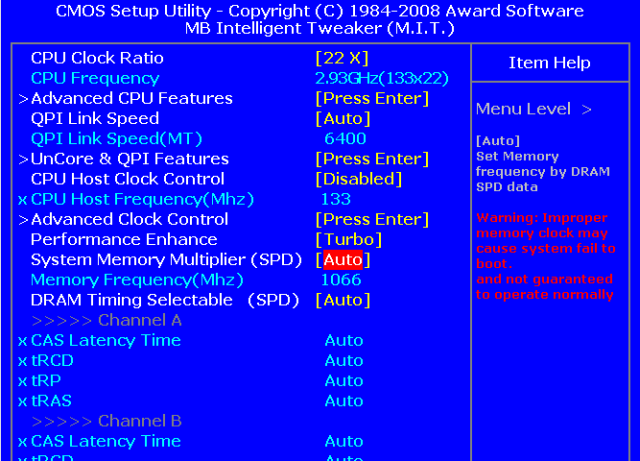Select the DRAM Timing Selectable (SPD) label
This screenshot has height=461, width=640.
tap(165, 300)
